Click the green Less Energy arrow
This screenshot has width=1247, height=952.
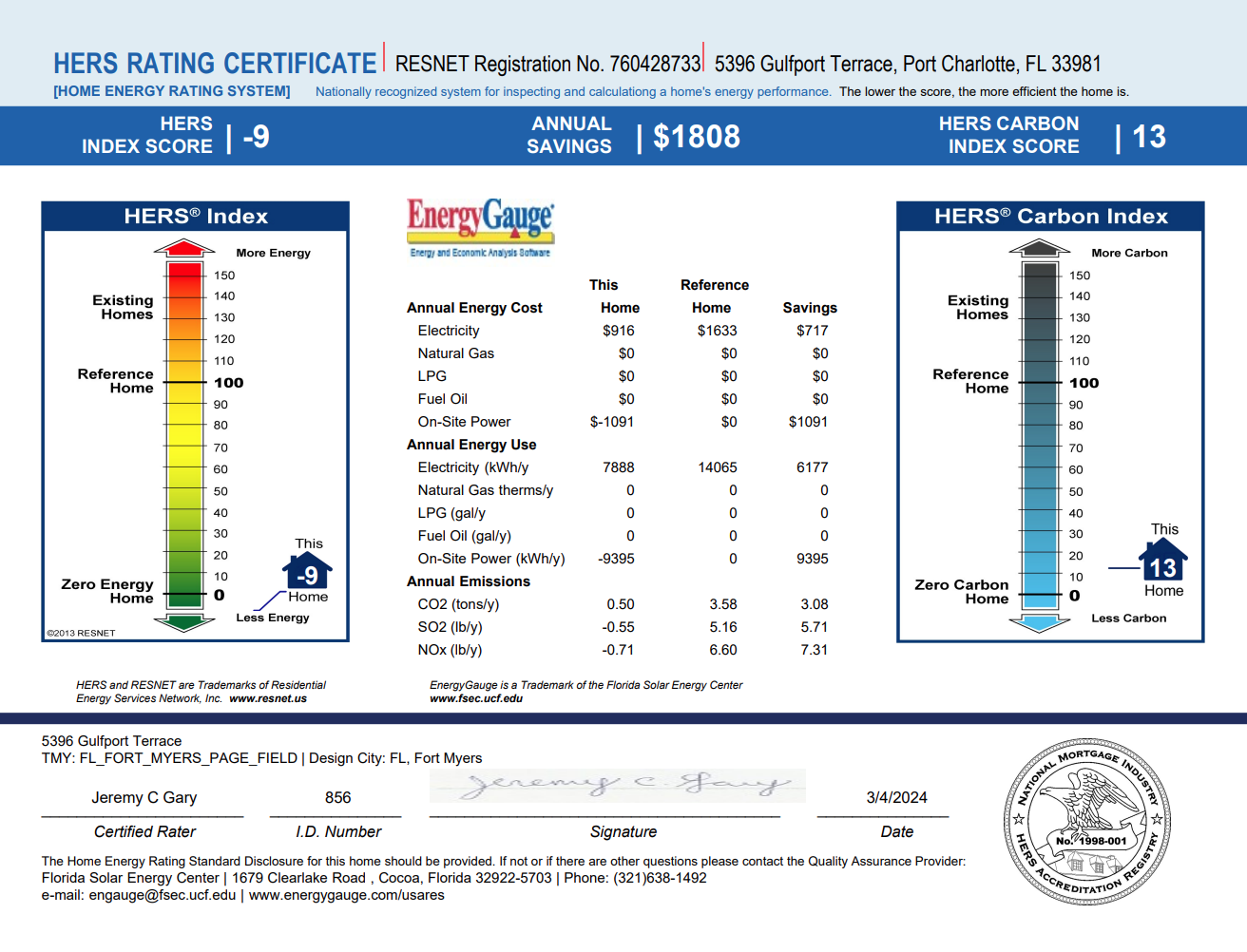184,622
